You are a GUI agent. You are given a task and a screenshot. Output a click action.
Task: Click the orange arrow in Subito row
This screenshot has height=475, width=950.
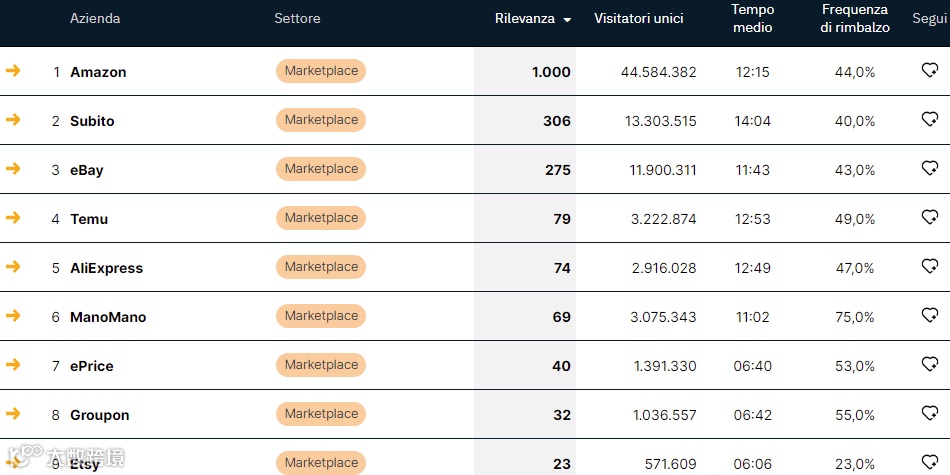[x=13, y=119]
